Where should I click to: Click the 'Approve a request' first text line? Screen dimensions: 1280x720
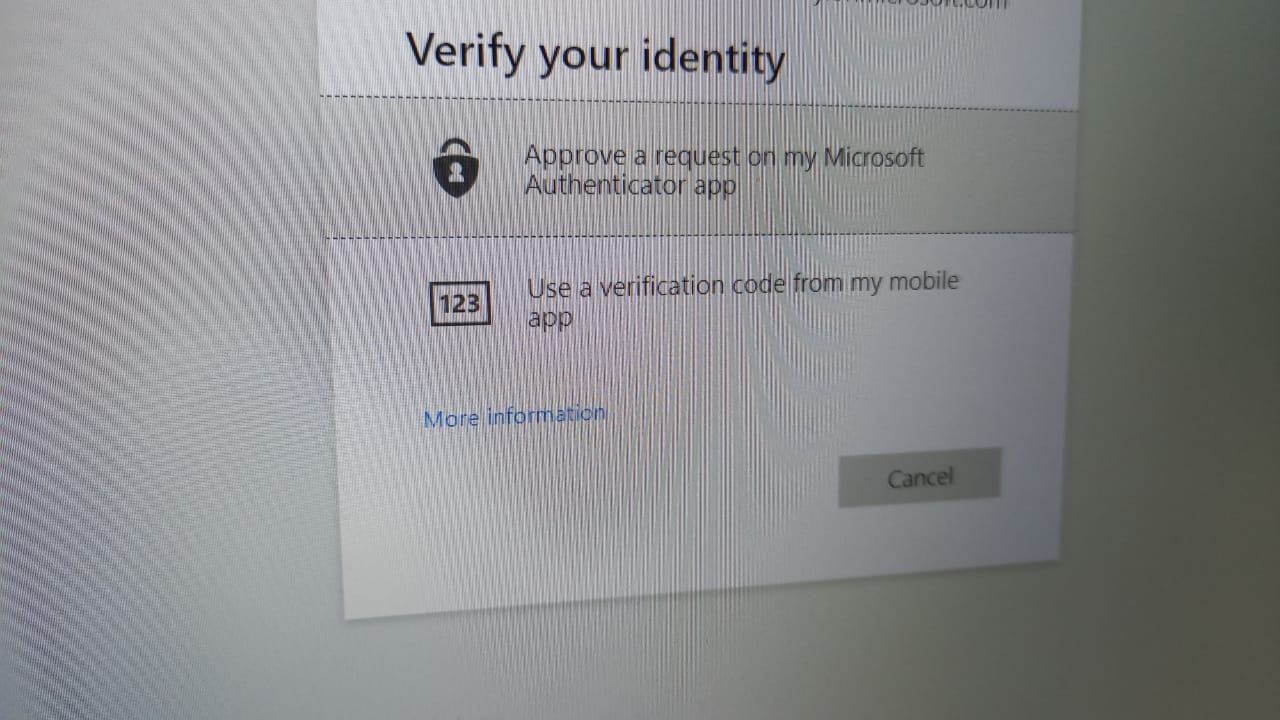(x=724, y=157)
